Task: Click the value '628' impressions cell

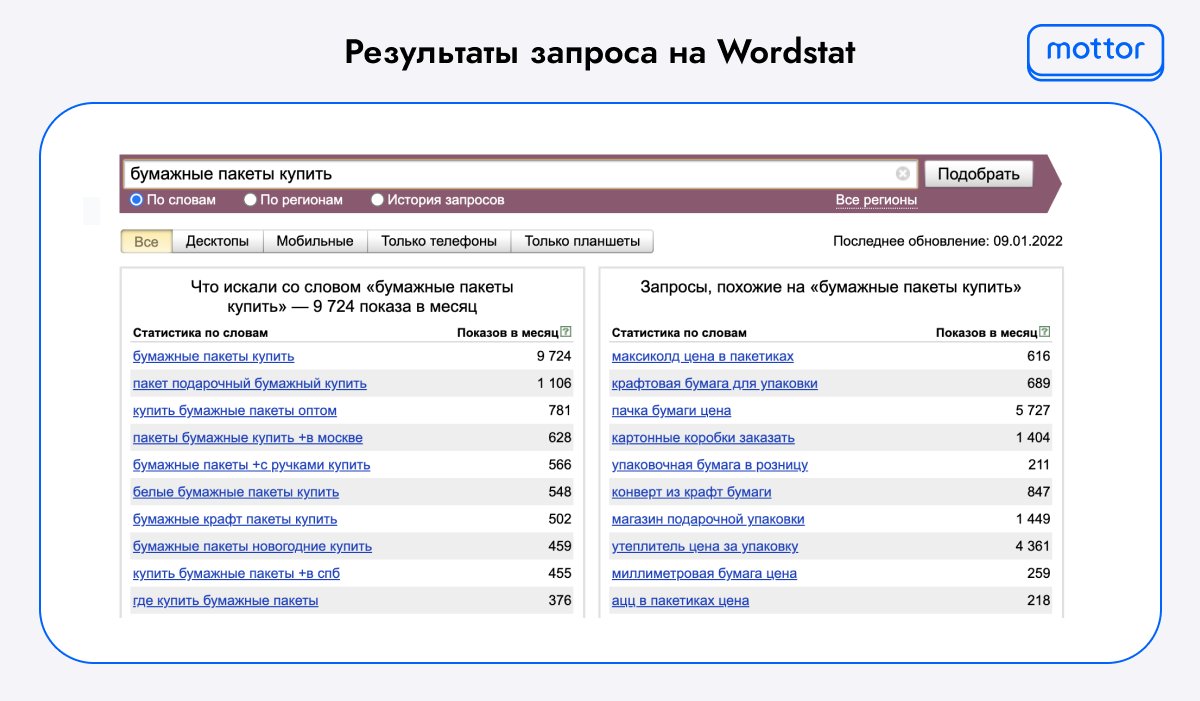Action: click(x=560, y=437)
